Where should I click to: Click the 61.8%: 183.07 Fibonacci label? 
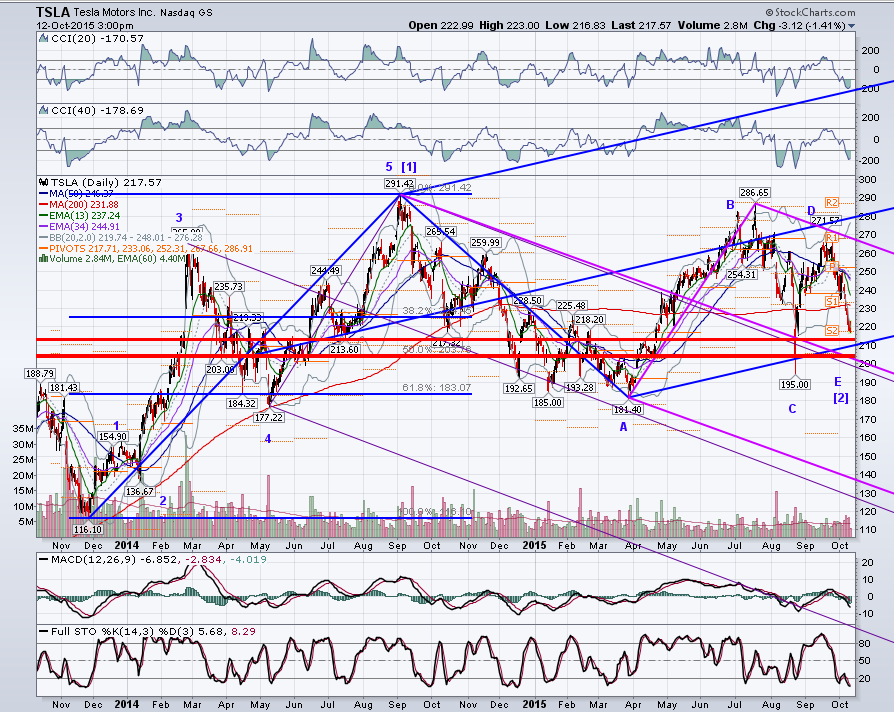coord(437,388)
